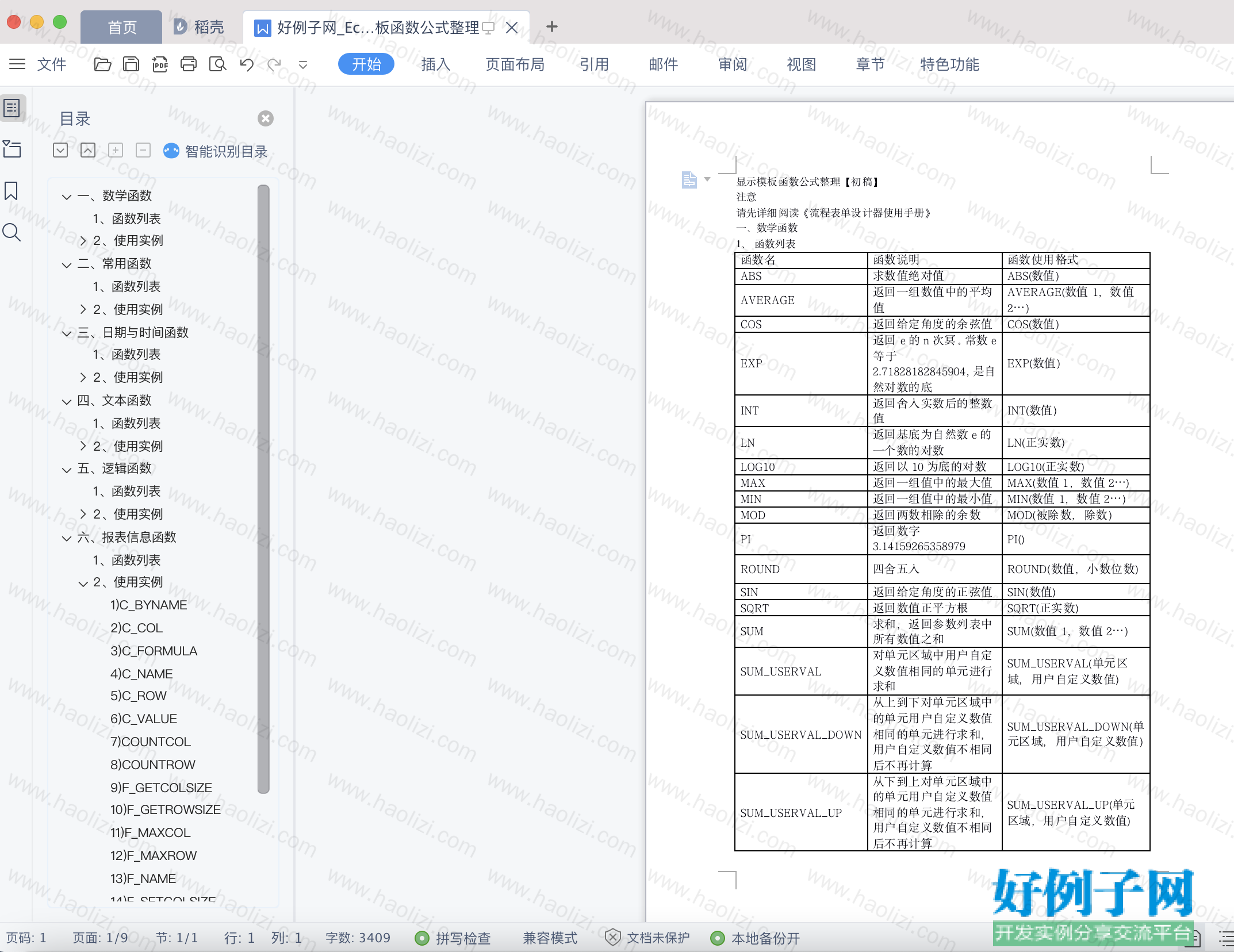Open 稻壳 tab
Image resolution: width=1234 pixels, height=952 pixels.
[199, 27]
